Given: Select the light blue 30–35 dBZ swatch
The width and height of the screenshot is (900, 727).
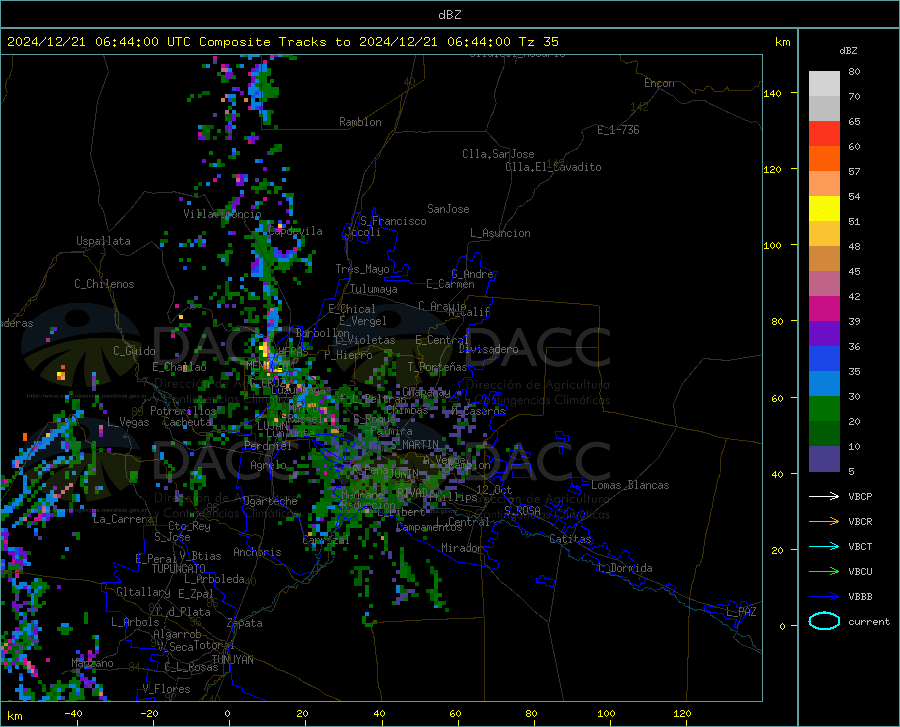Looking at the screenshot, I should (x=824, y=384).
